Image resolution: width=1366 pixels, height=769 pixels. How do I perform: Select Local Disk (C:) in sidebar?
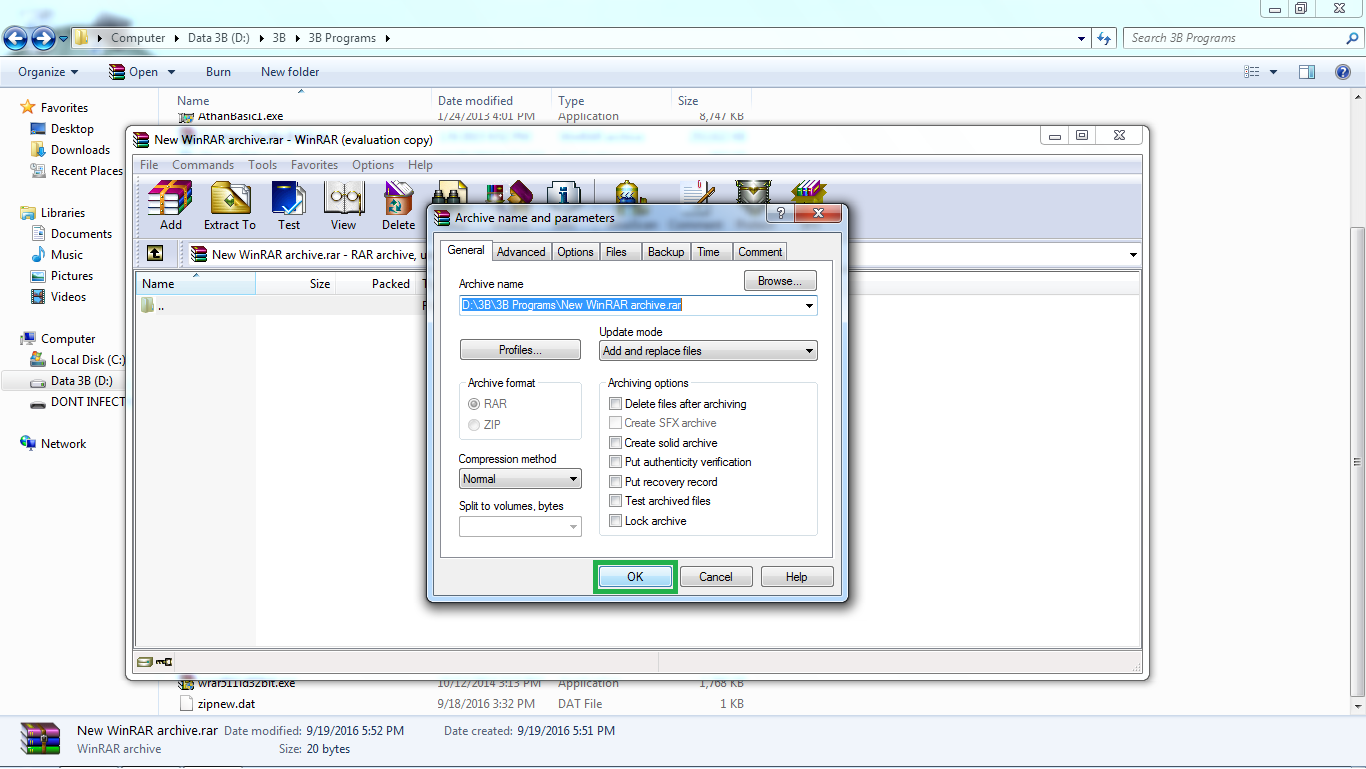tap(78, 360)
